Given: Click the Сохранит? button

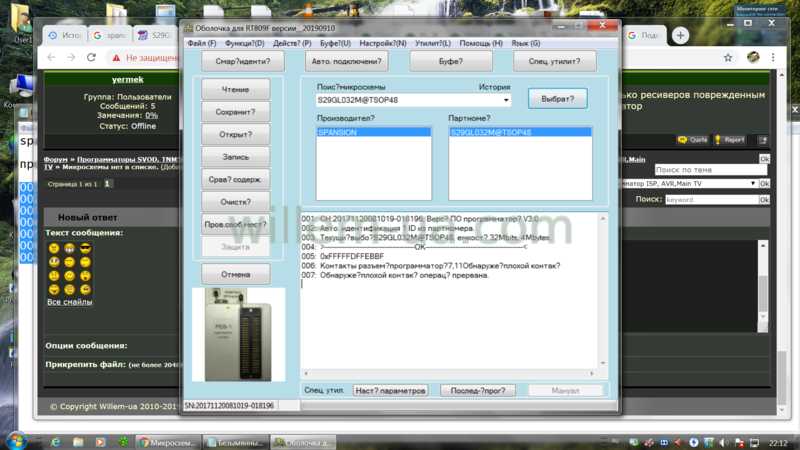Looking at the screenshot, I should pyautogui.click(x=235, y=112).
